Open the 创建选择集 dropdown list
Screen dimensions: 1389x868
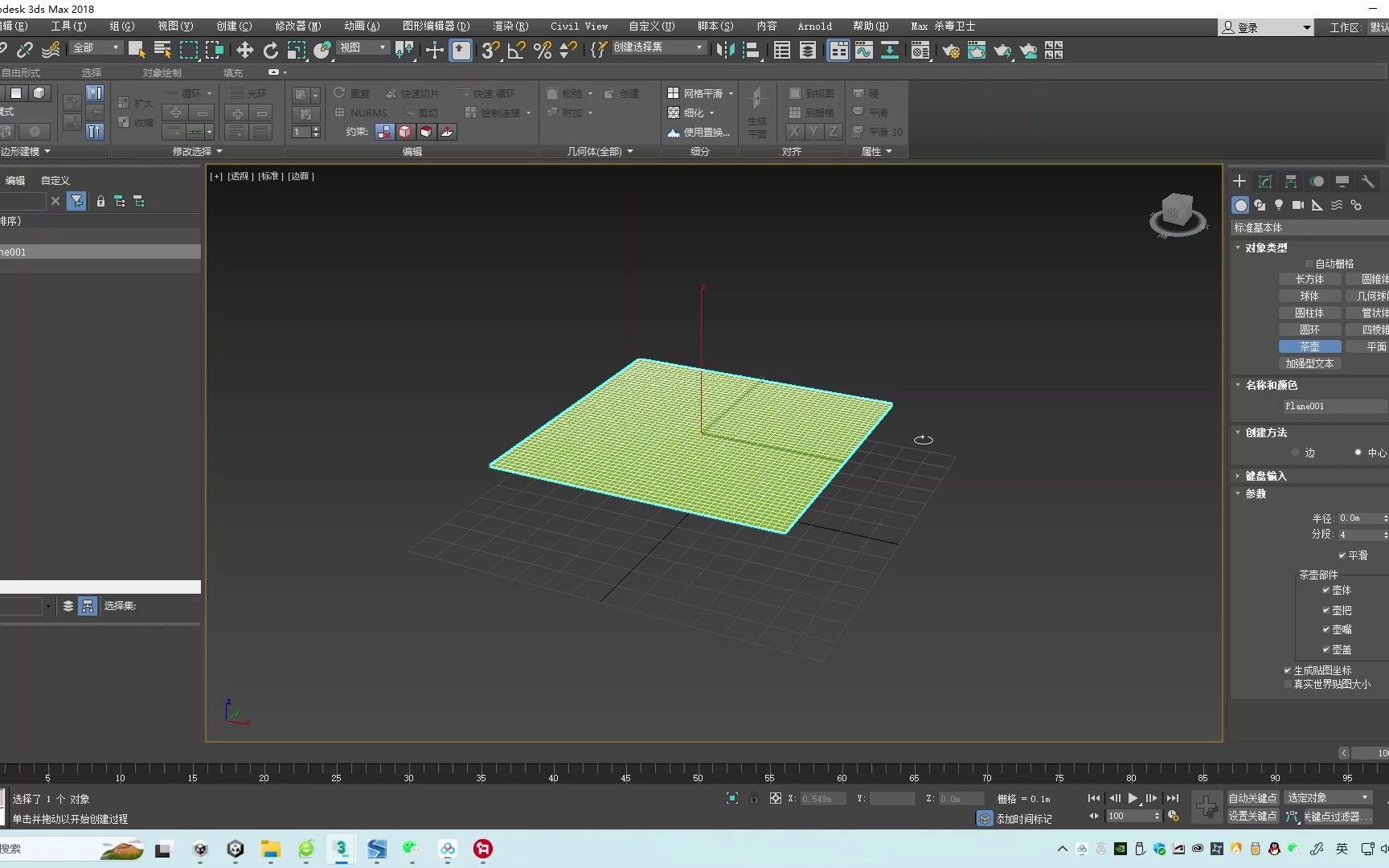point(698,47)
